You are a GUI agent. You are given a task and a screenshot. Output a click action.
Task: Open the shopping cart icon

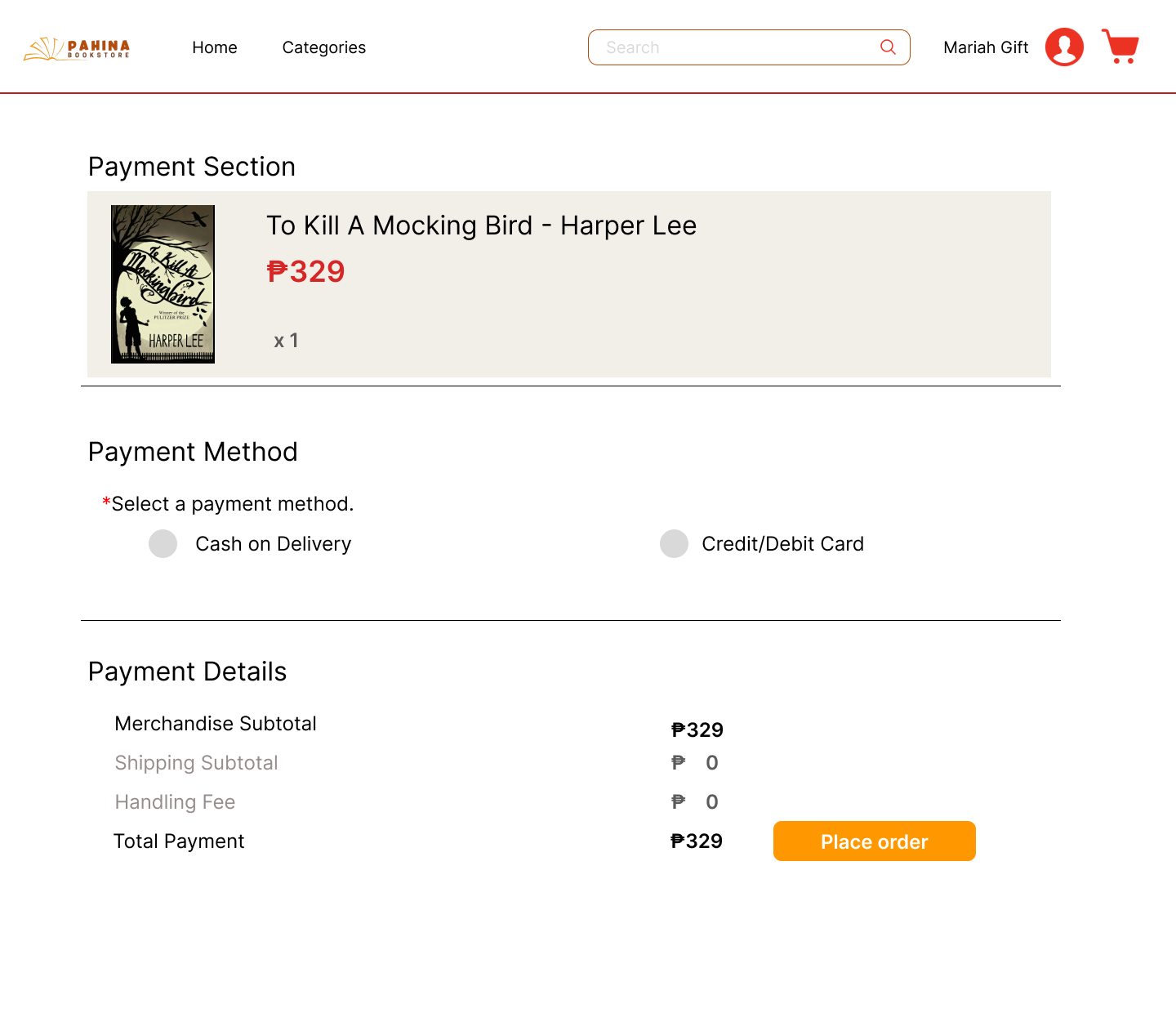(1120, 47)
